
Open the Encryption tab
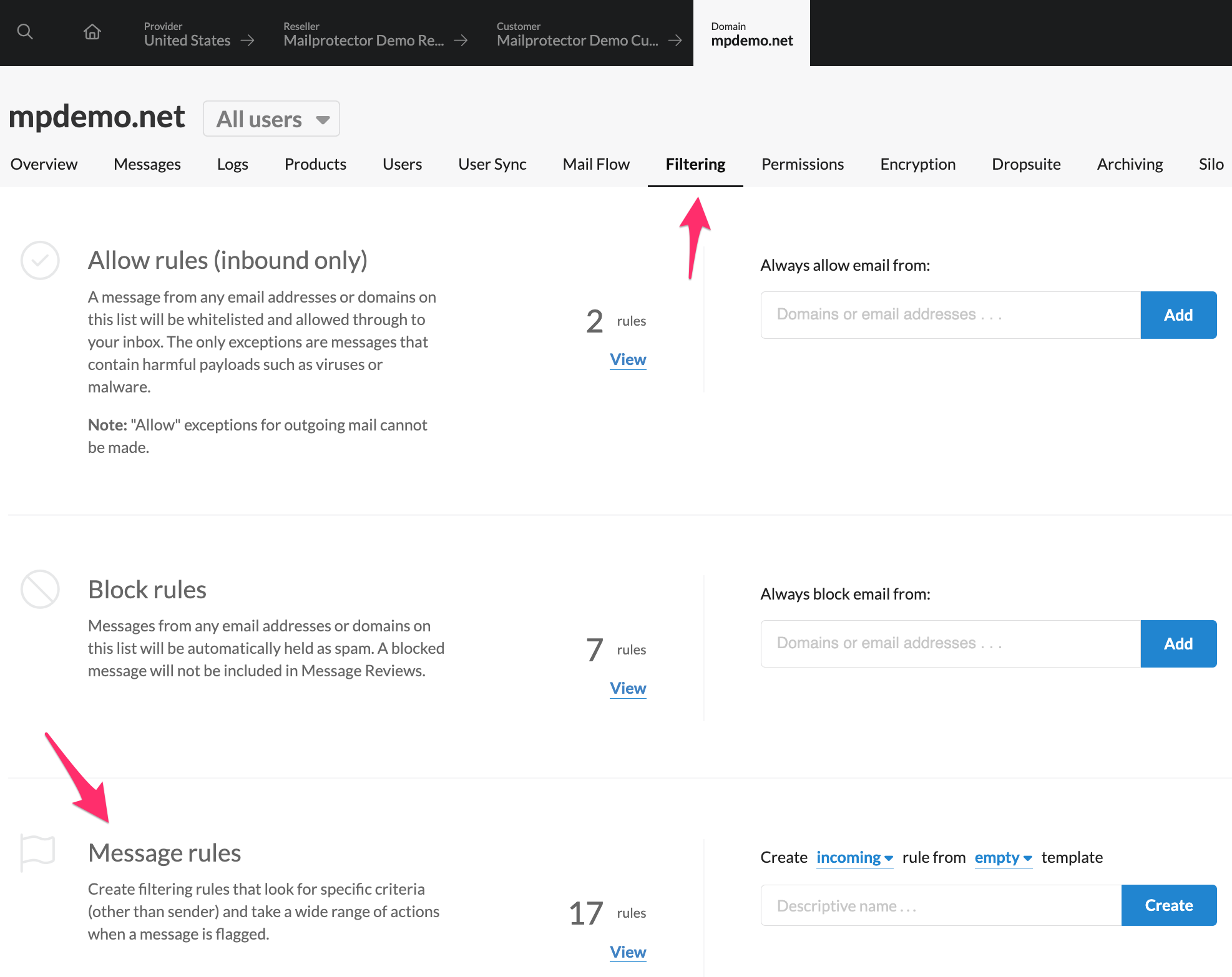pos(917,164)
